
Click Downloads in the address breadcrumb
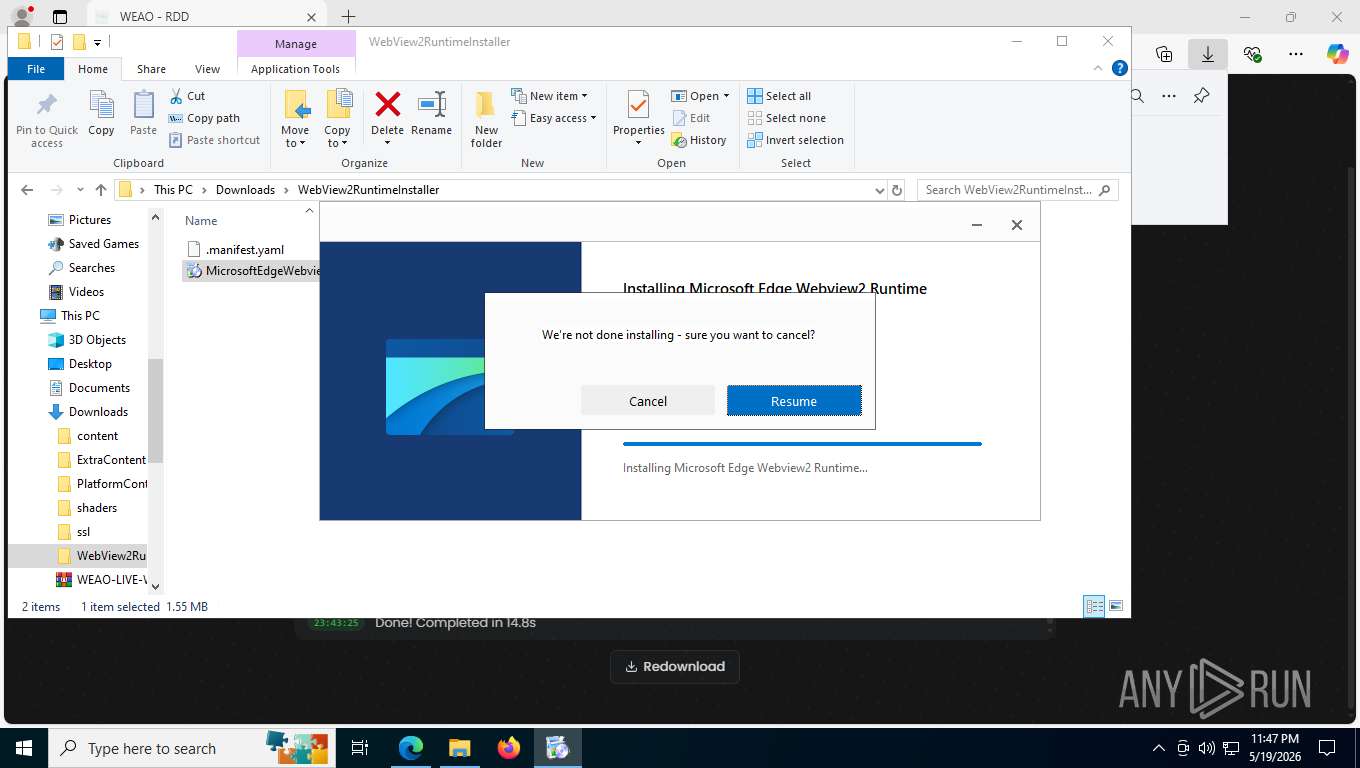[245, 190]
